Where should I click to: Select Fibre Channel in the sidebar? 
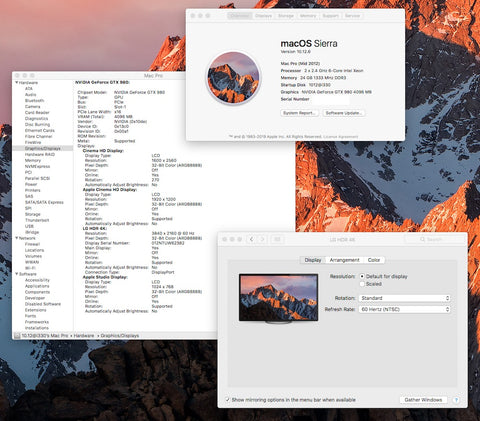(x=38, y=136)
